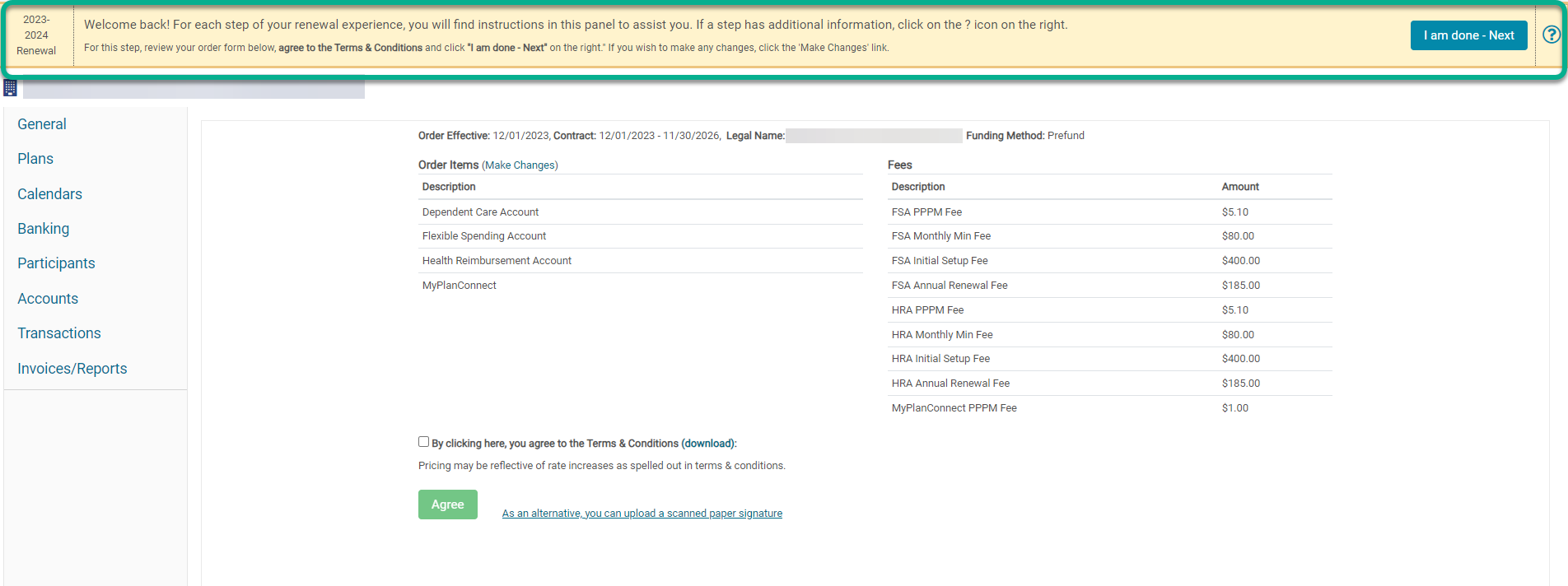1568x586 pixels.
Task: Click the 'I am done - Next' button
Action: [x=1468, y=35]
